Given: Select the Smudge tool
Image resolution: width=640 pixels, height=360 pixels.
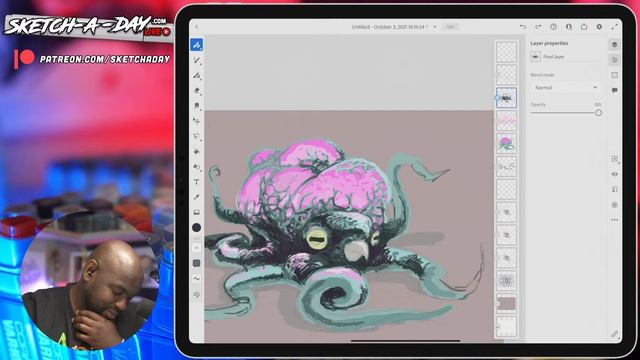Looking at the screenshot, I should 197,106.
